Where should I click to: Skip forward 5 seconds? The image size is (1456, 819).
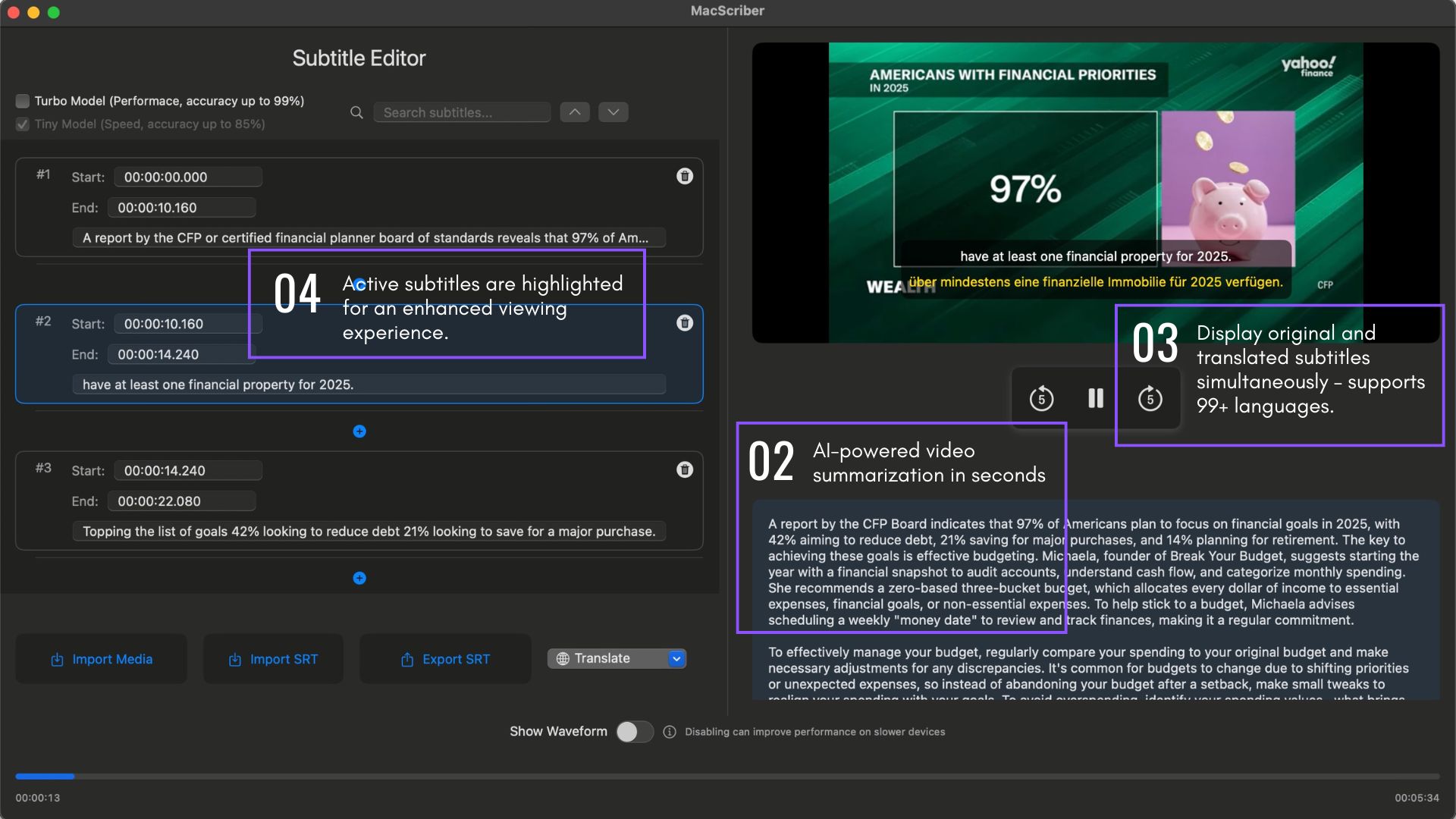(x=1150, y=398)
